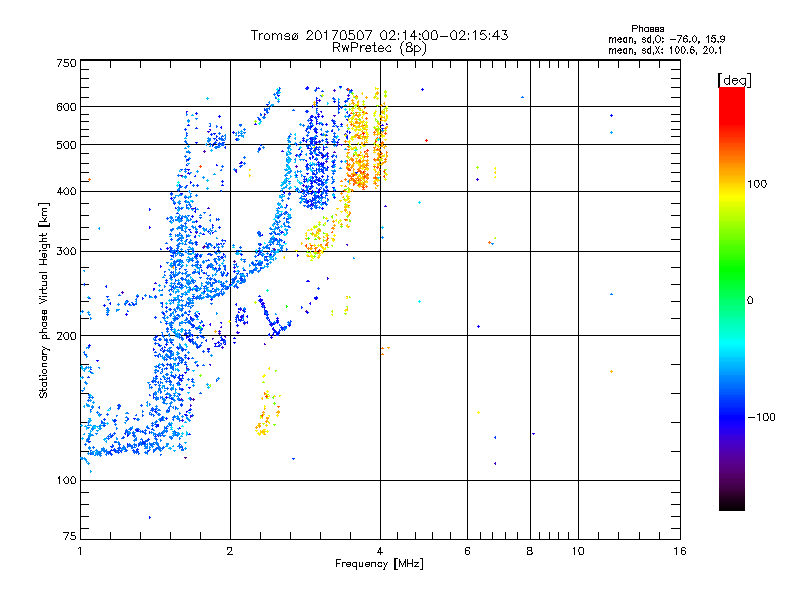Click the 'mean, sd,O: -76.0, 15.9' line

pos(666,39)
